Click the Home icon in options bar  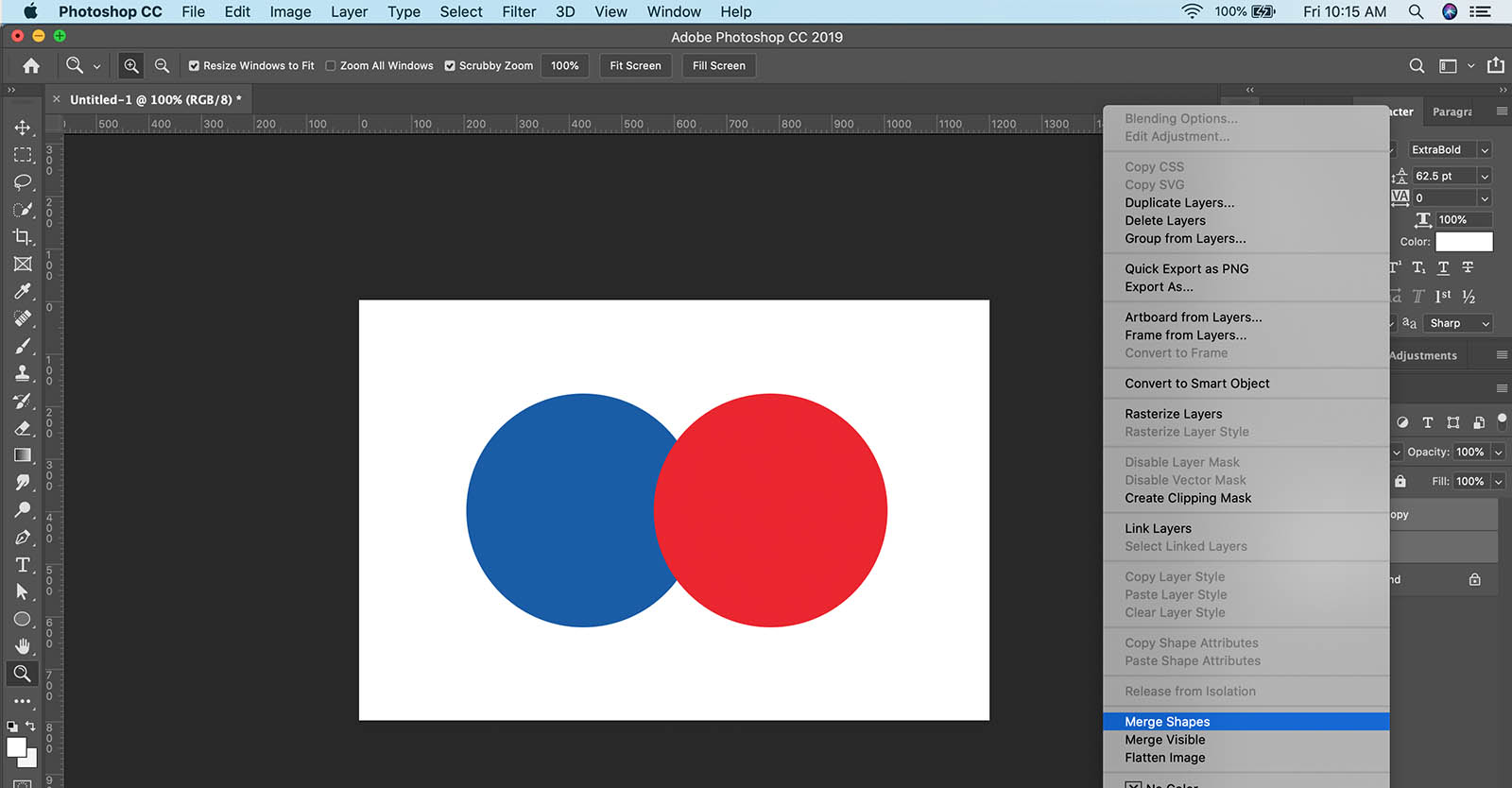(31, 66)
